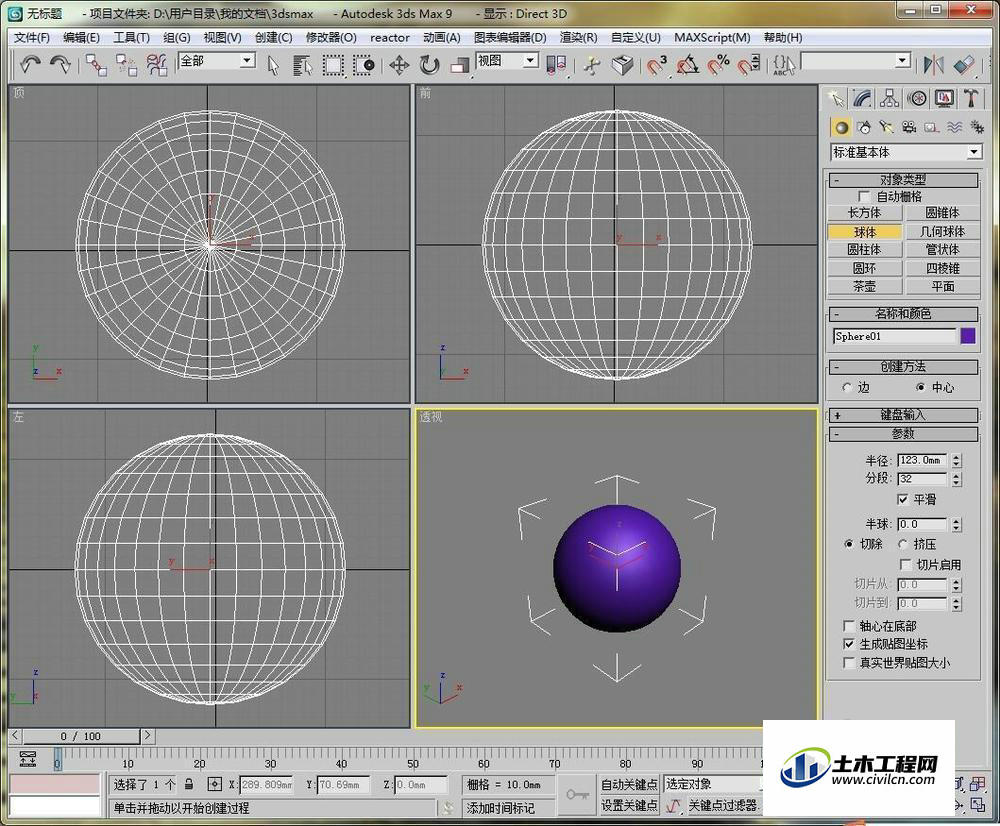Open the Hierarchy panel tab icon
The image size is (1000, 826).
(890, 98)
